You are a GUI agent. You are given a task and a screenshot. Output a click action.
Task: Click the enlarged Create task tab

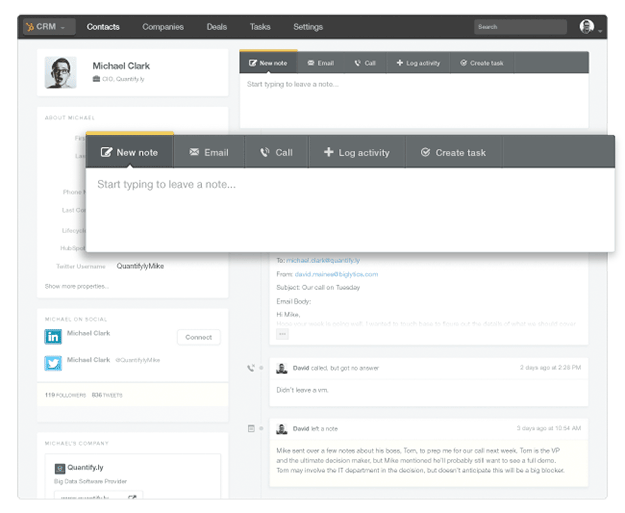pos(454,152)
